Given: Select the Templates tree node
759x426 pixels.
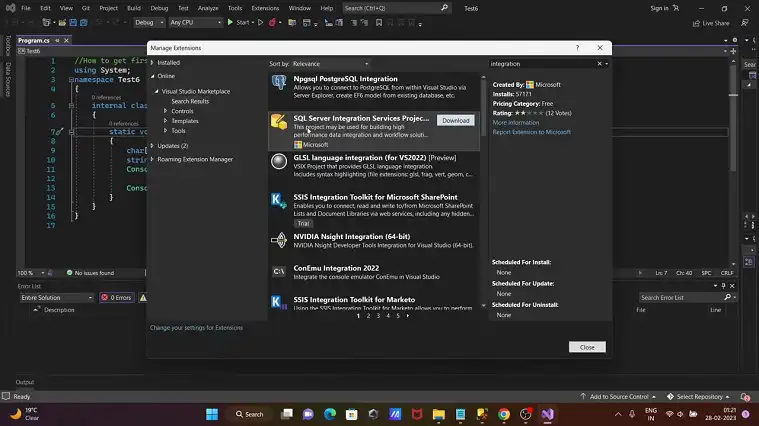Looking at the screenshot, I should coord(185,121).
